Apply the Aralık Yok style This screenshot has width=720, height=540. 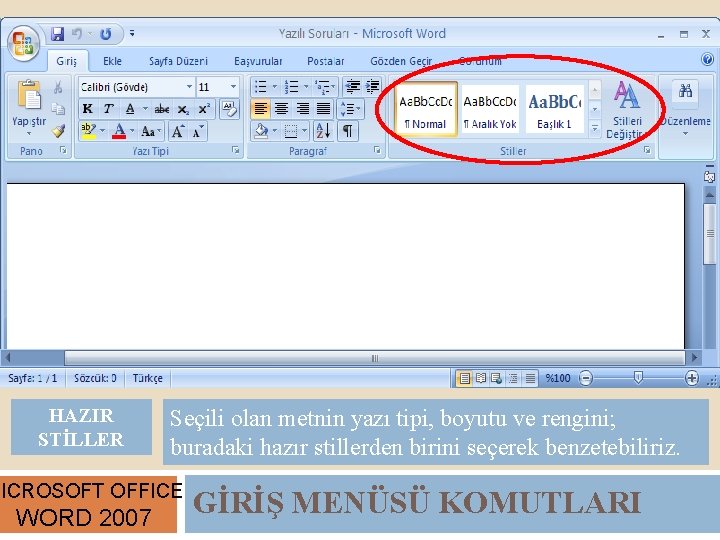click(490, 109)
